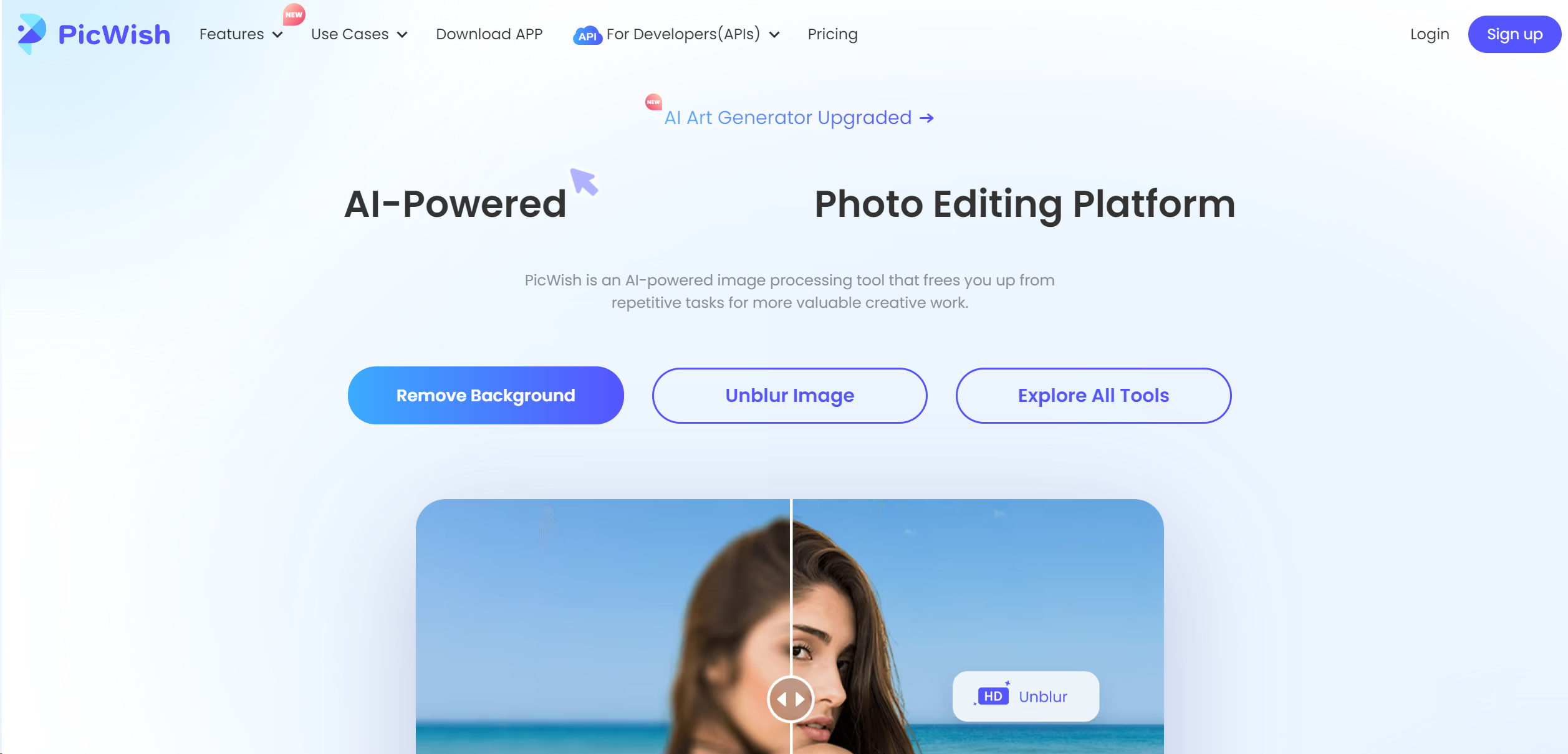Click the API badge icon for developers

click(x=586, y=34)
